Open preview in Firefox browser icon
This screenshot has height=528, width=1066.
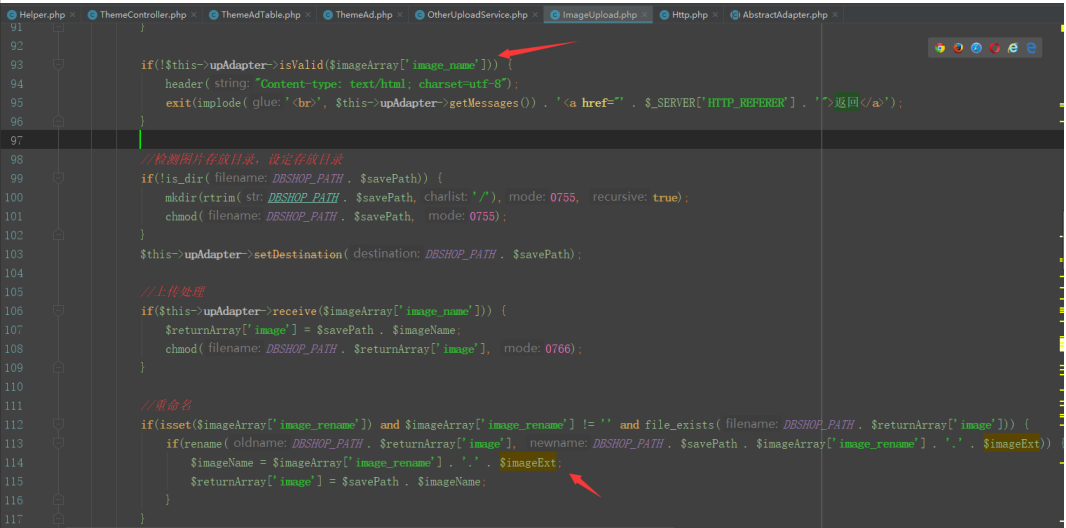click(x=958, y=48)
